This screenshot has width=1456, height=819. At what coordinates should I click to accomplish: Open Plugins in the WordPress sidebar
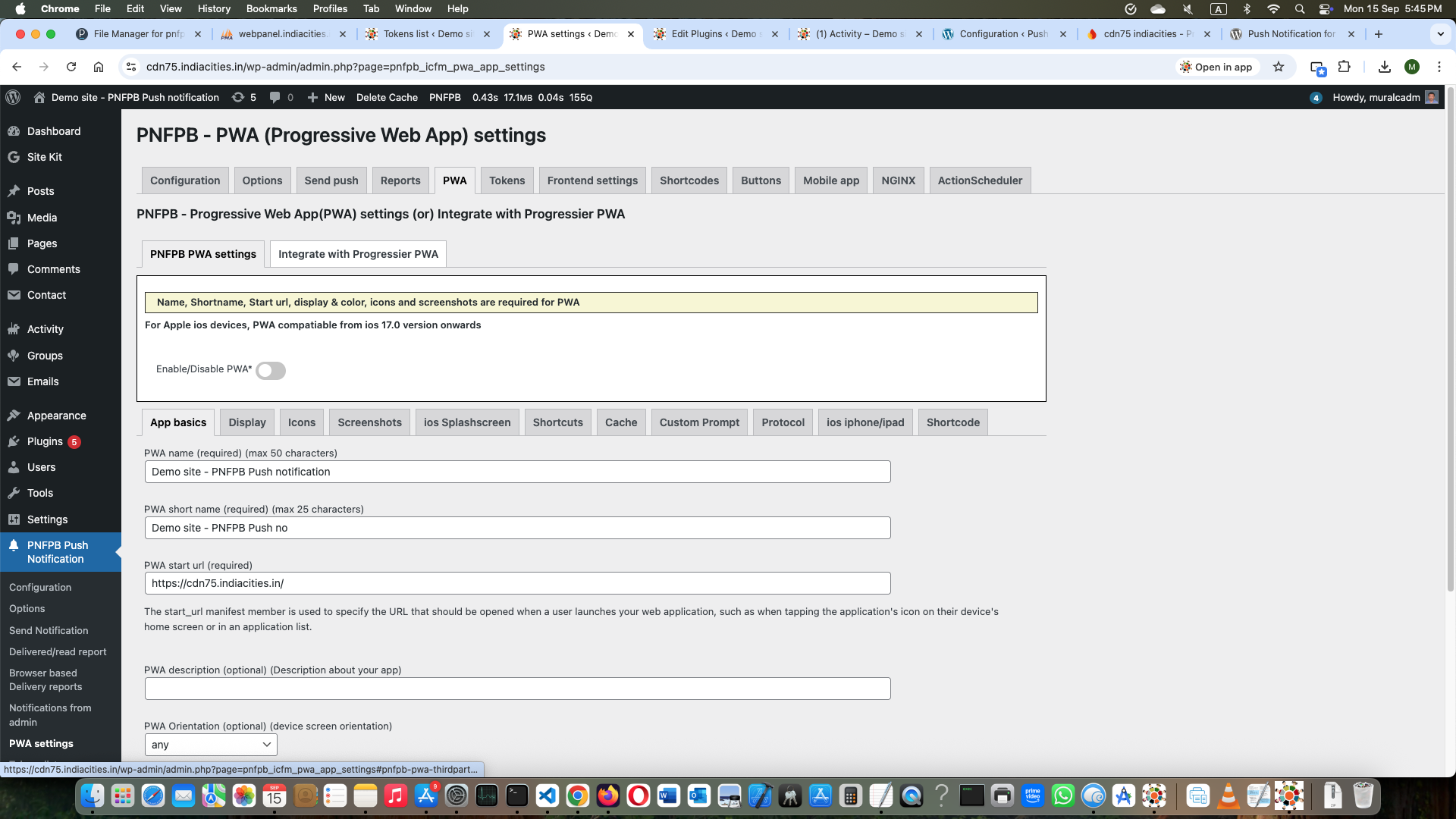tap(45, 441)
